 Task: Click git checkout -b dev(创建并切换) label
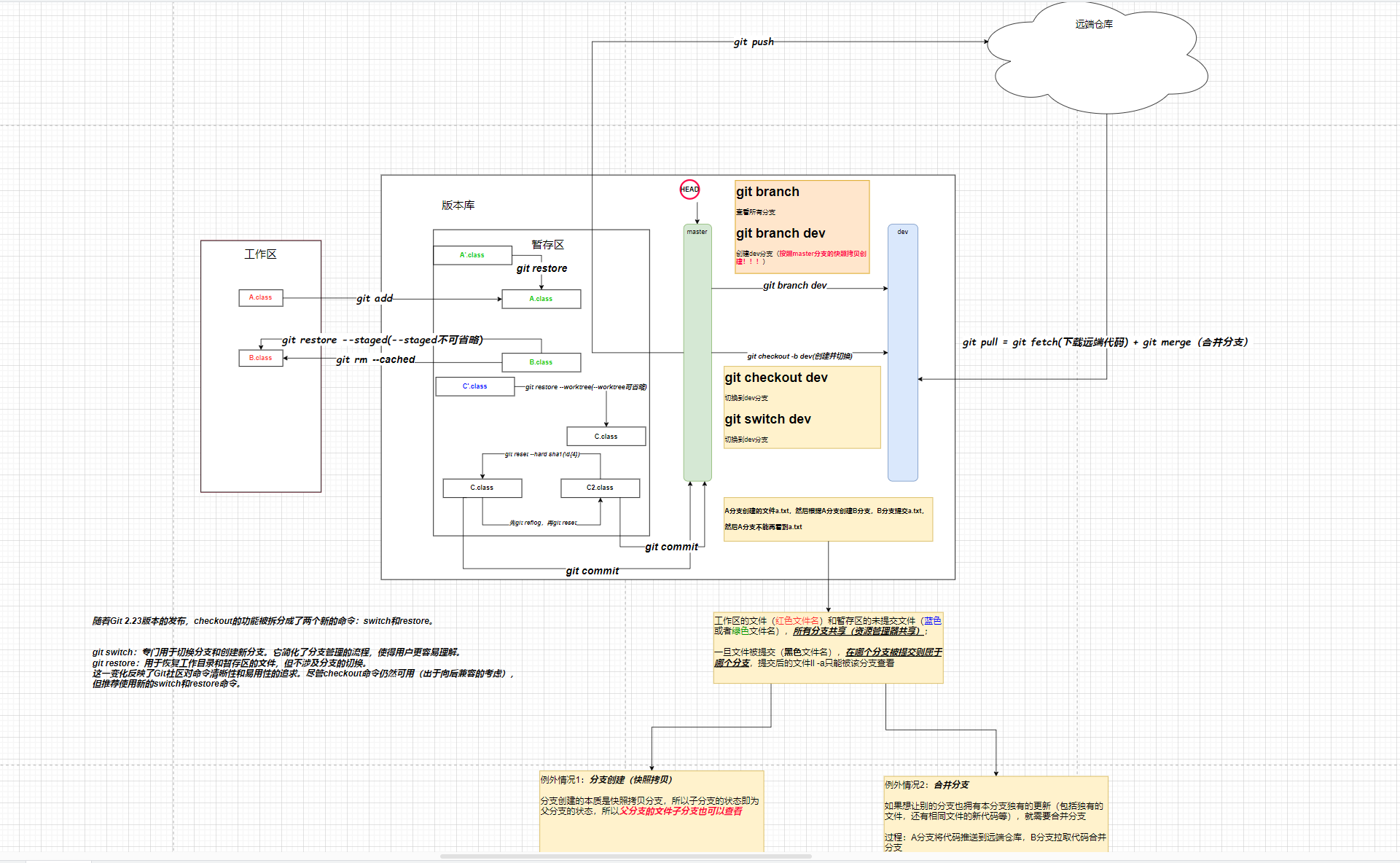pos(799,356)
